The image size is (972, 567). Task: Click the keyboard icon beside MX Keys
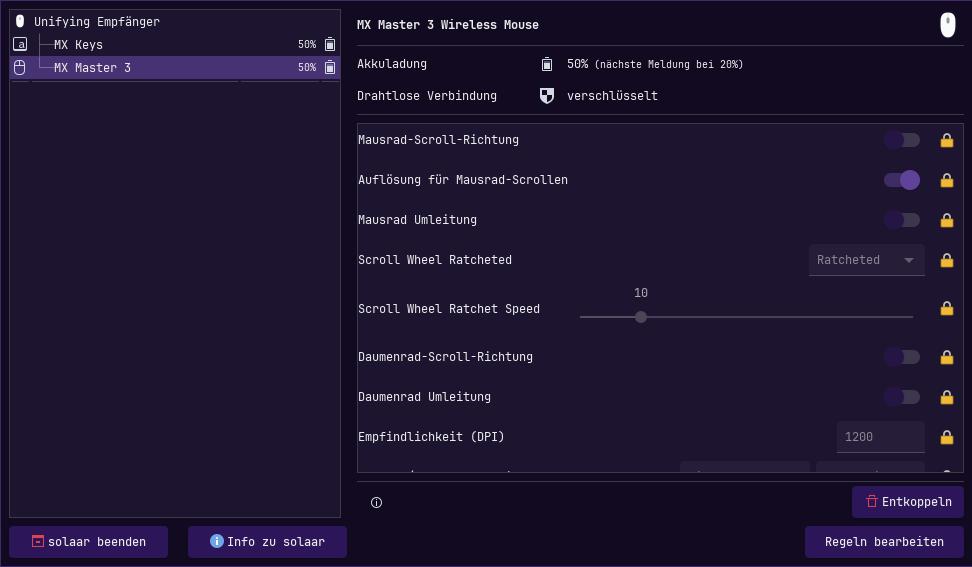click(20, 44)
